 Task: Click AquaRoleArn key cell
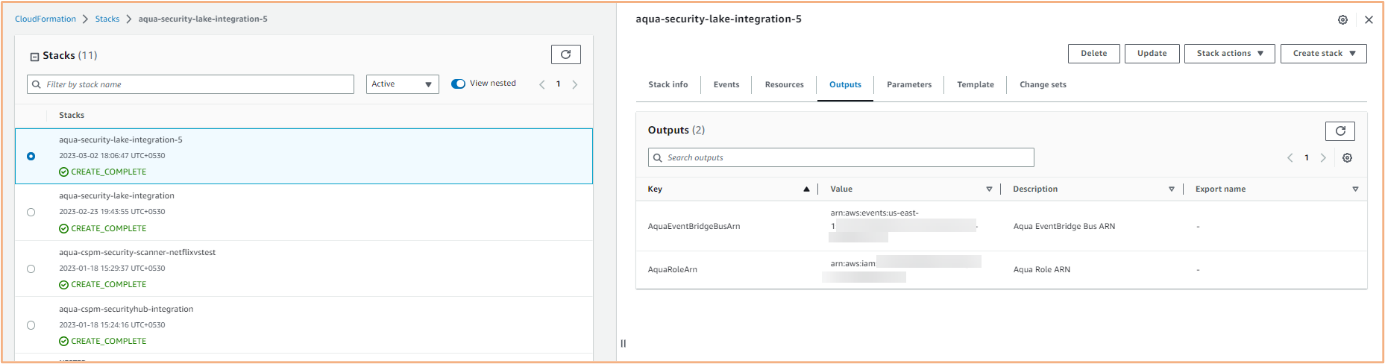(673, 270)
